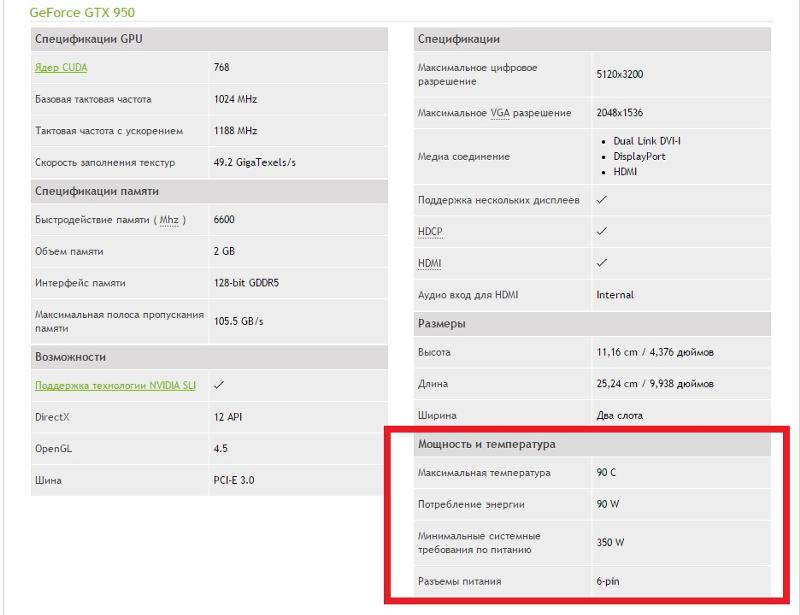
Task: Select the 1188 MHz boost clock value
Action: (235, 131)
